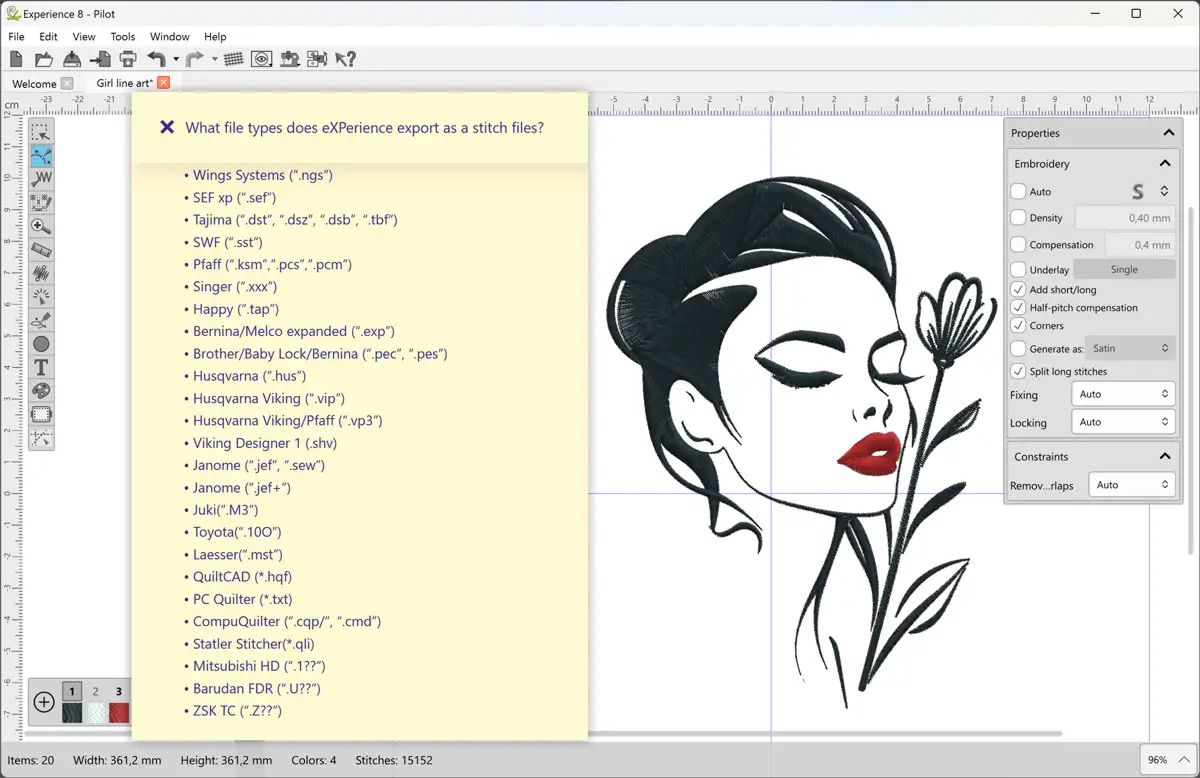Switch to the Welcome tab
Viewport: 1200px width, 778px height.
pos(34,84)
